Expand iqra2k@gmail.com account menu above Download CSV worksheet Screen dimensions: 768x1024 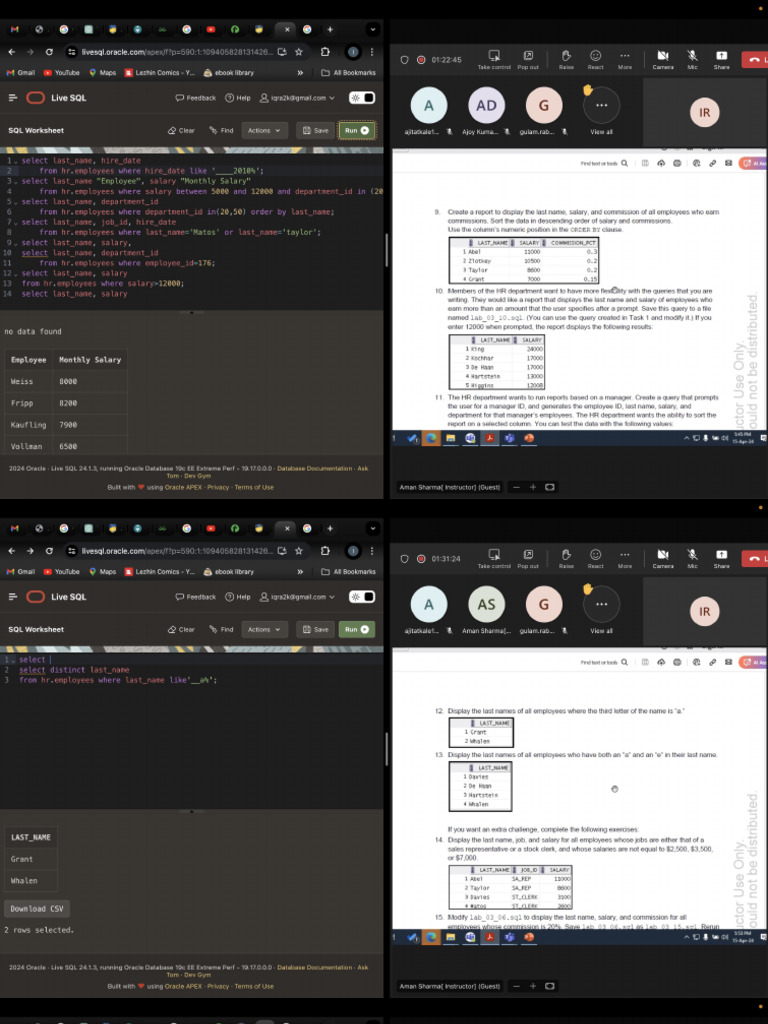pos(297,596)
